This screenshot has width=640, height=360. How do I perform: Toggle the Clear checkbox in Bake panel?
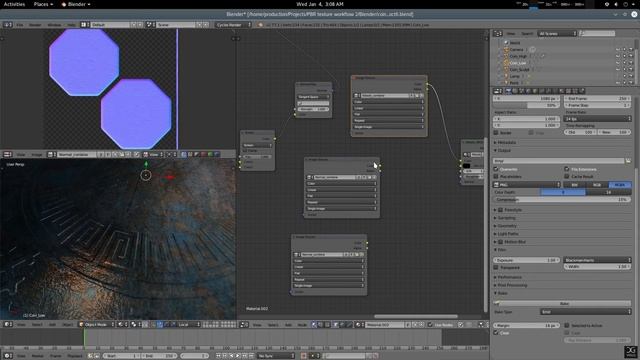click(x=496, y=333)
